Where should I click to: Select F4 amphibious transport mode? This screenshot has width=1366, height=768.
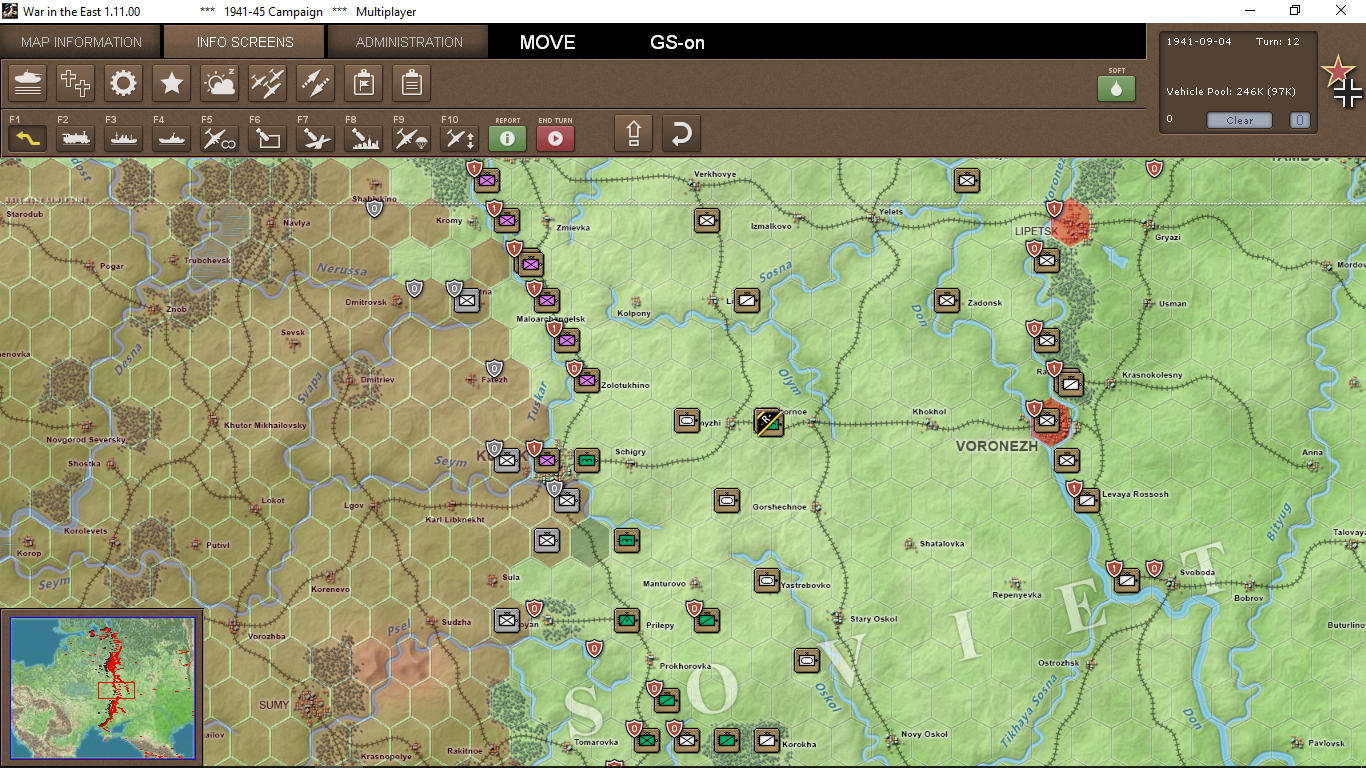tap(171, 138)
